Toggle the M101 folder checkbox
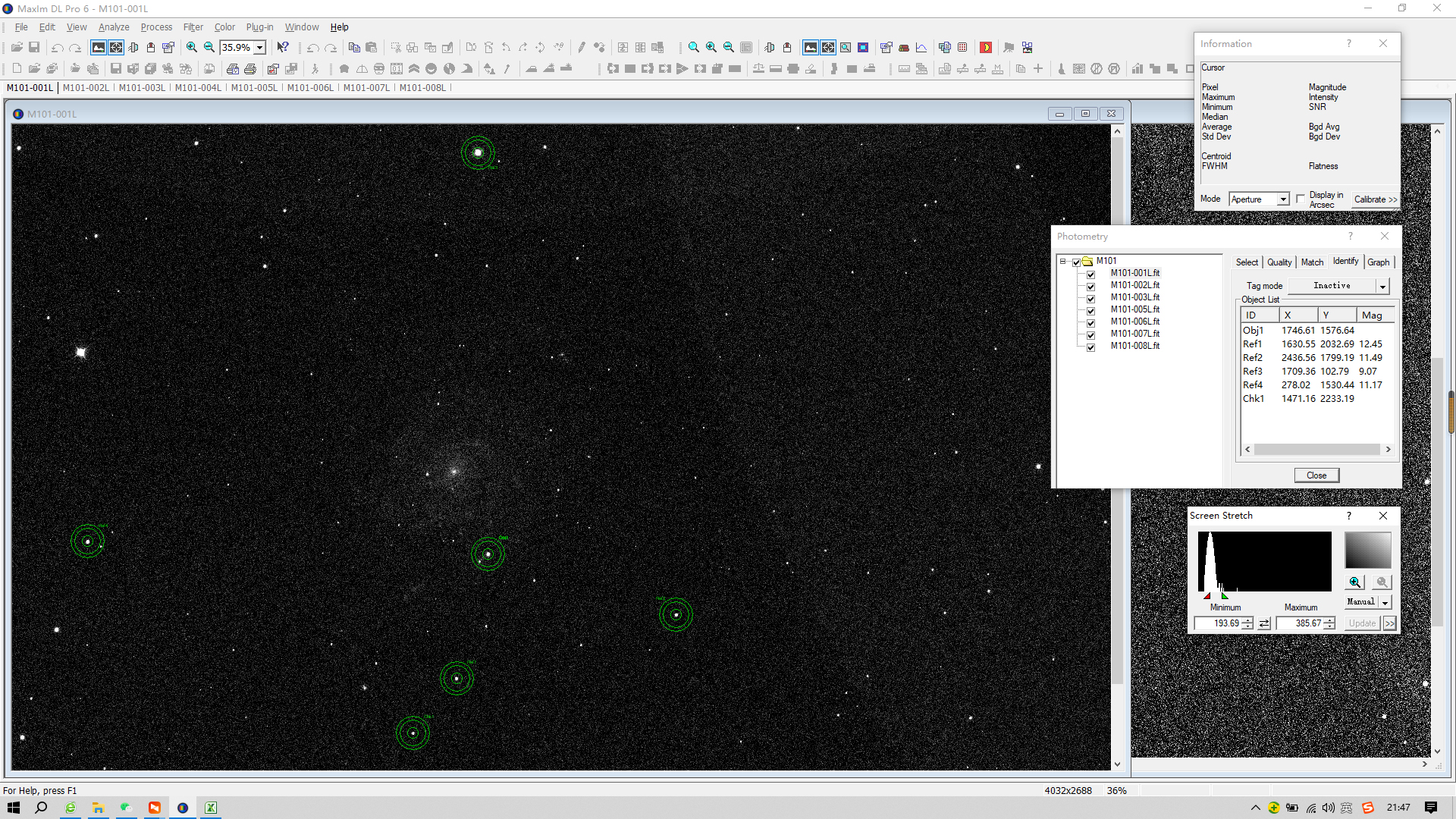 click(1075, 262)
